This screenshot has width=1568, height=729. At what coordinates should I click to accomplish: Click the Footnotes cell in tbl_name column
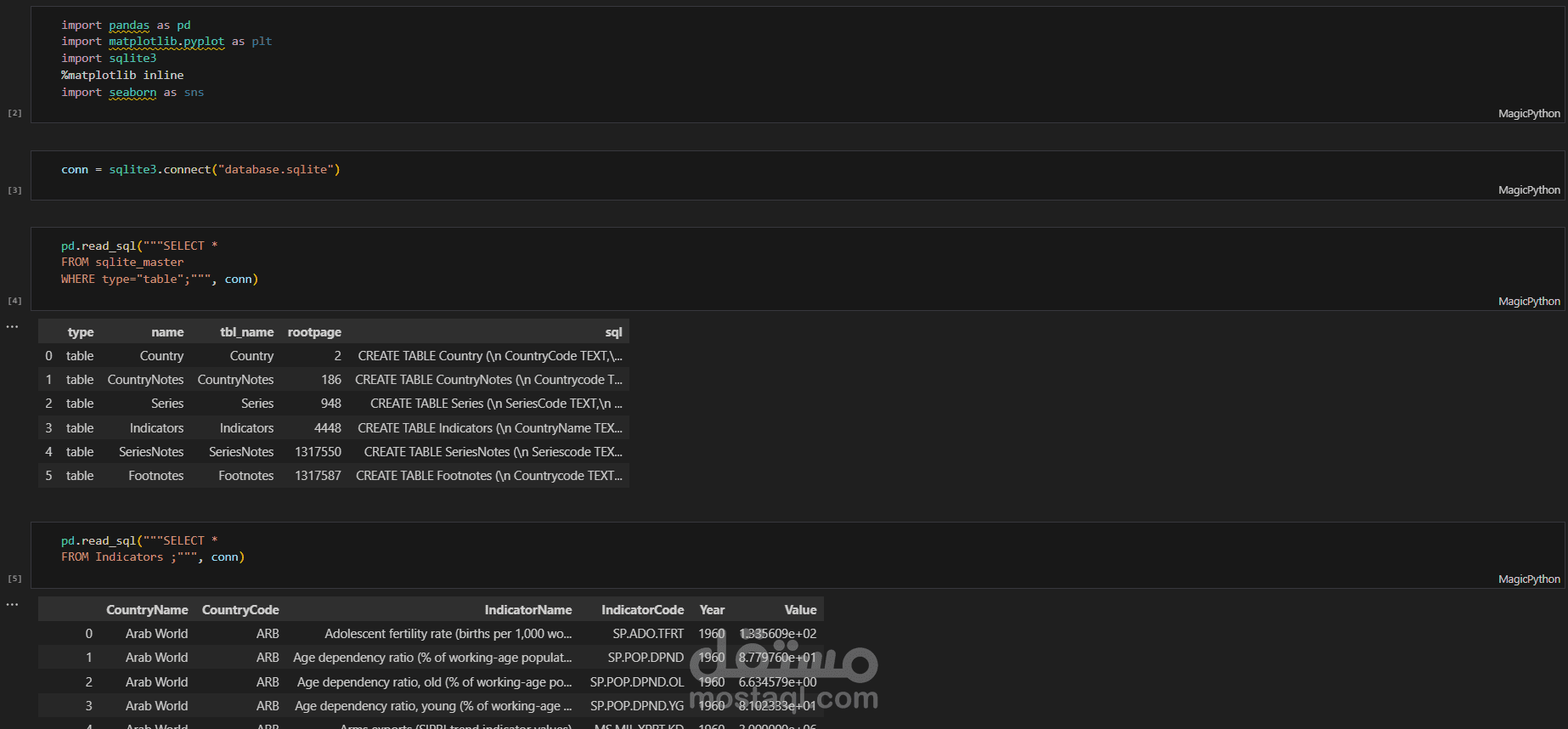pyautogui.click(x=246, y=476)
